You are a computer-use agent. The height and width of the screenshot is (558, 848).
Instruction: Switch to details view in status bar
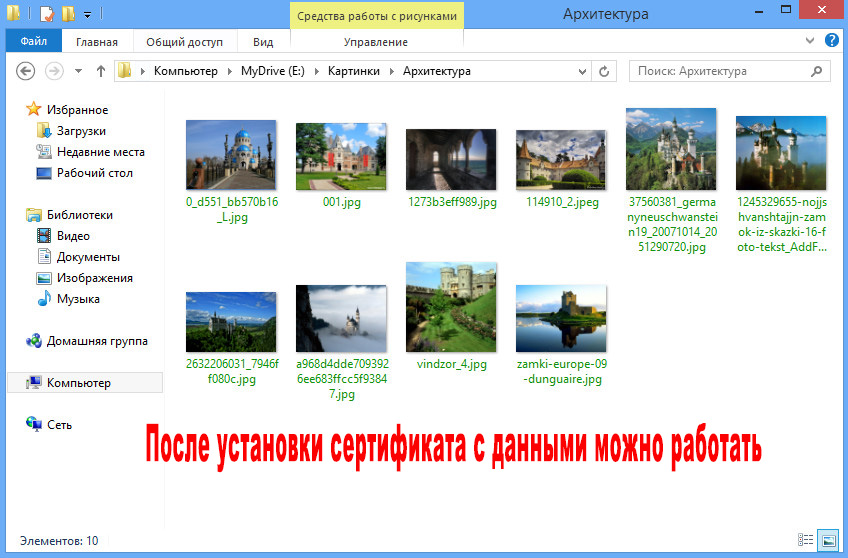tap(805, 540)
